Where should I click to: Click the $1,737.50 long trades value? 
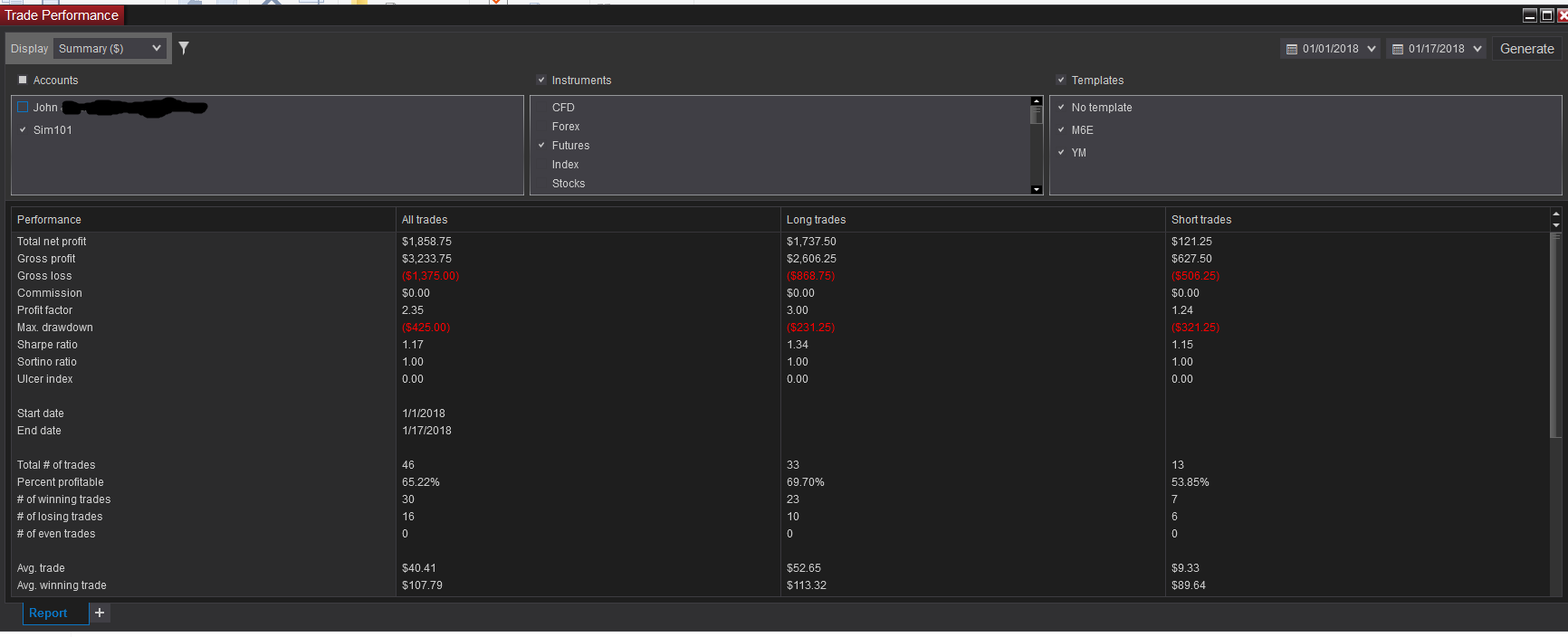pyautogui.click(x=811, y=242)
